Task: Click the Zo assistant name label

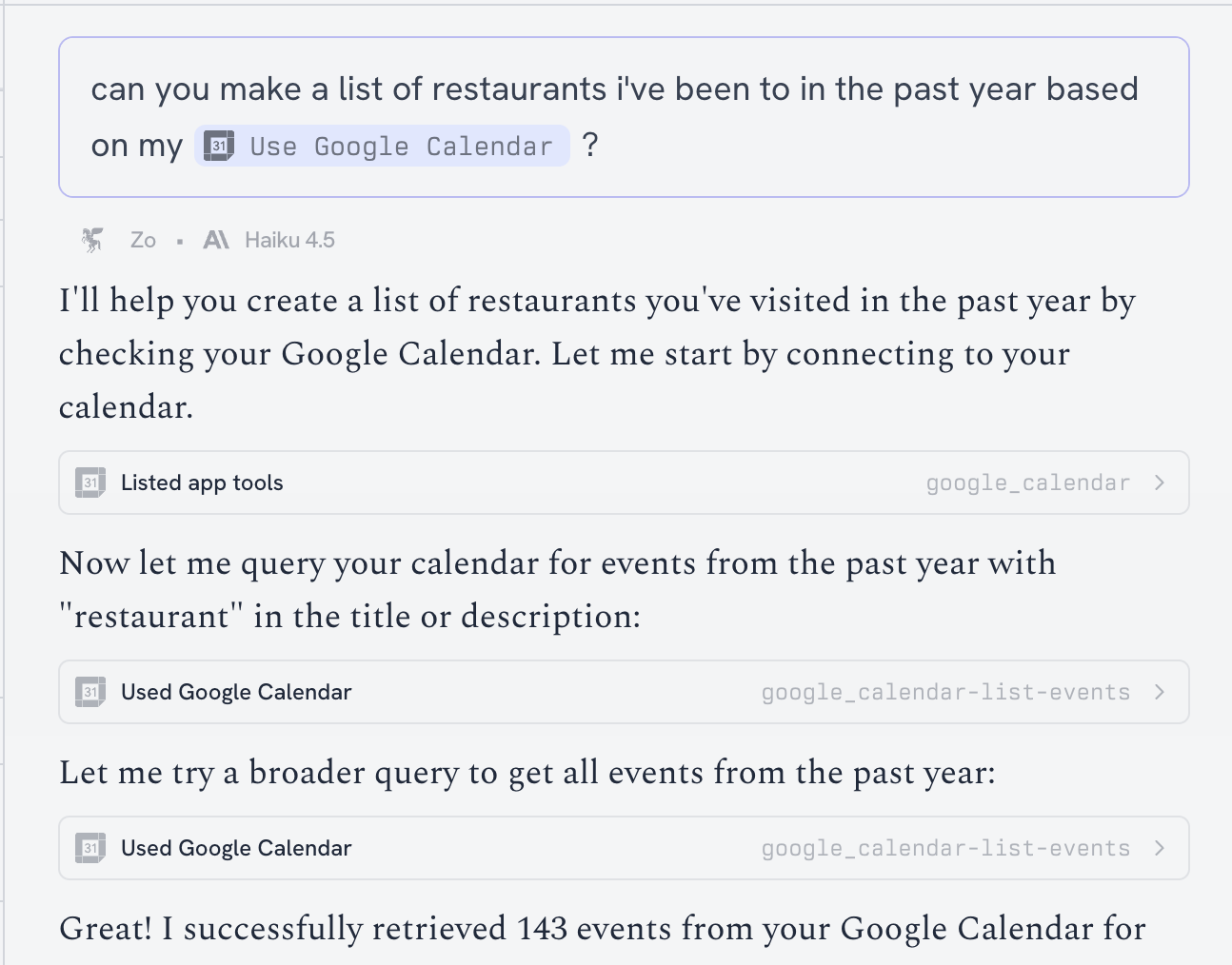Action: (143, 240)
